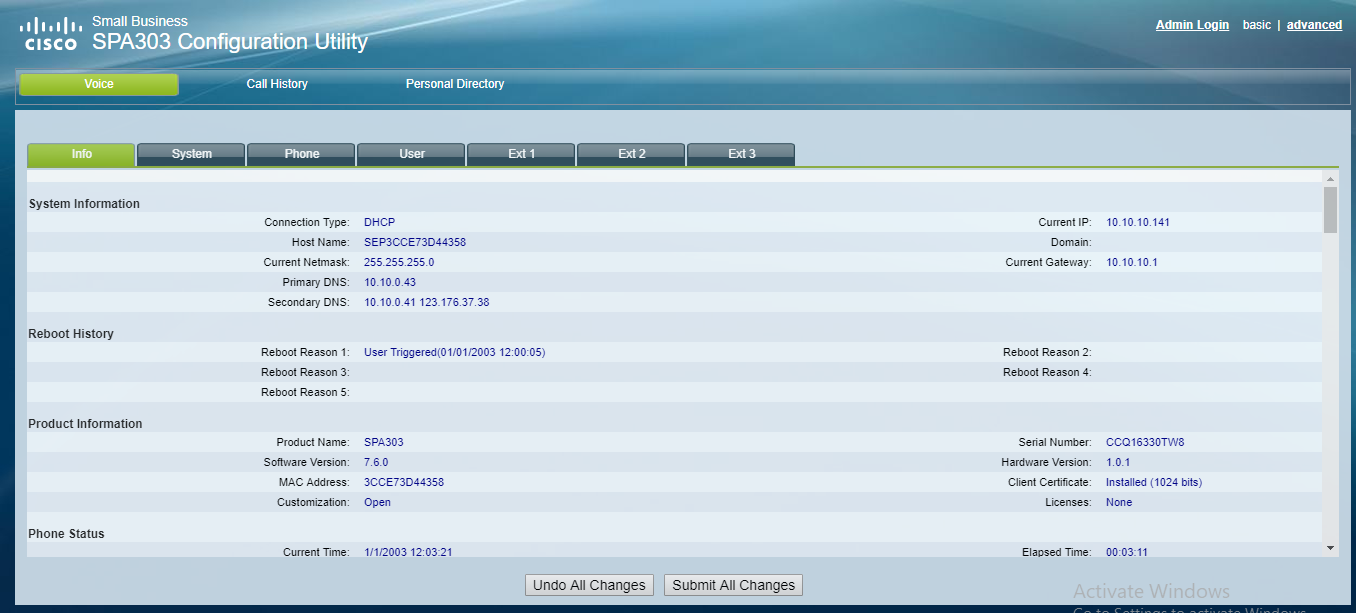Image resolution: width=1356 pixels, height=613 pixels.
Task: Select secondary DNS 10.10.0.41 123.176.37.38
Action: [427, 302]
